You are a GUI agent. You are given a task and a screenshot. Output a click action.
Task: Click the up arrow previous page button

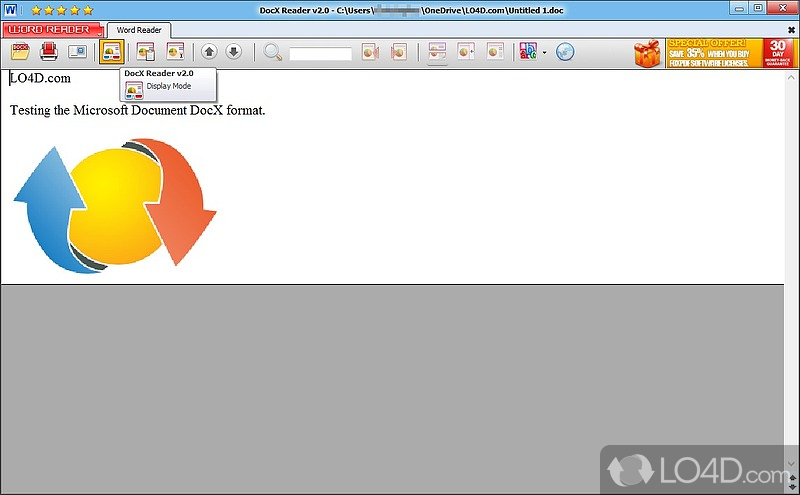click(x=209, y=52)
